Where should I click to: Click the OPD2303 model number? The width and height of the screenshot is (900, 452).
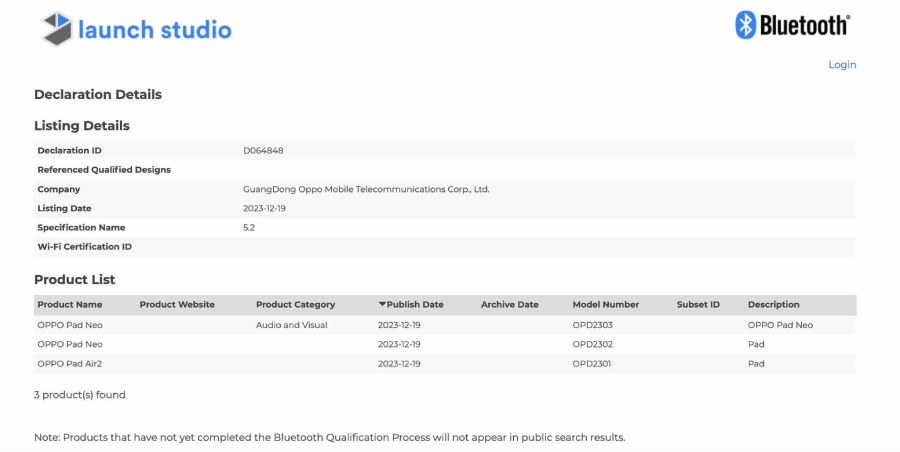[x=592, y=325]
